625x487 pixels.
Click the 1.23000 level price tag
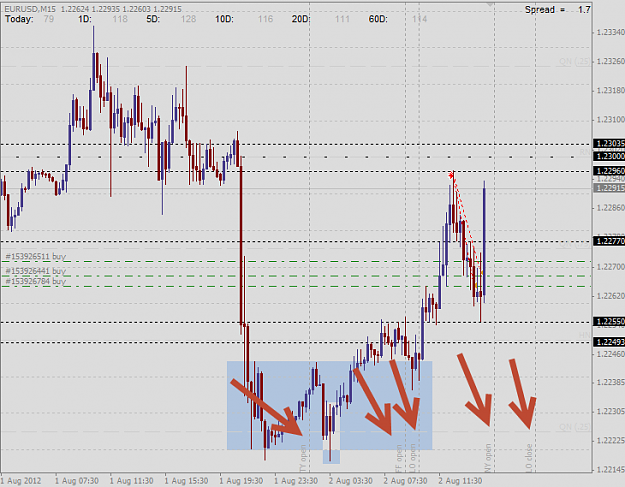(x=609, y=156)
